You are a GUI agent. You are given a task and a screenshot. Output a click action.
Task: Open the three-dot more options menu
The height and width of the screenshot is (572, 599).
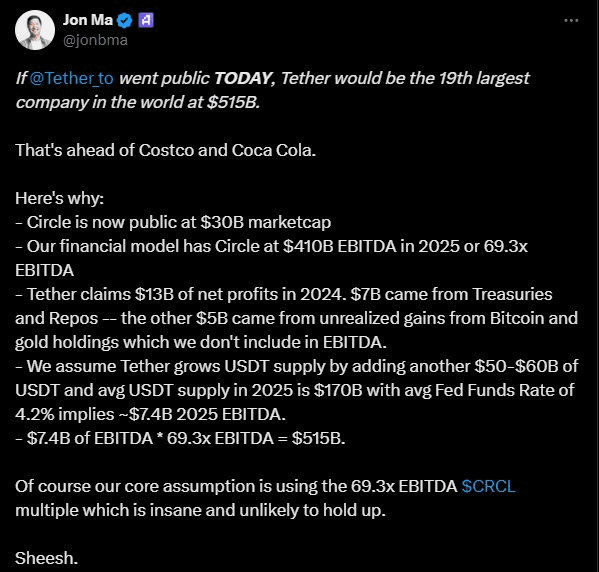coord(571,20)
